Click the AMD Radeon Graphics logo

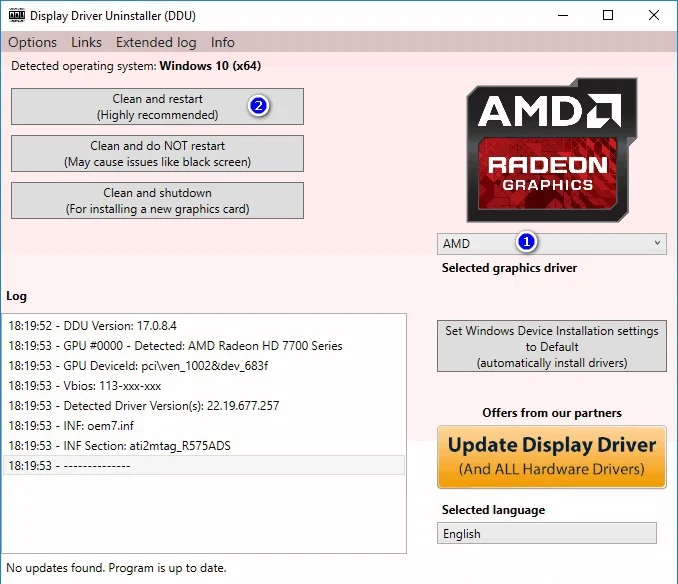(x=551, y=150)
